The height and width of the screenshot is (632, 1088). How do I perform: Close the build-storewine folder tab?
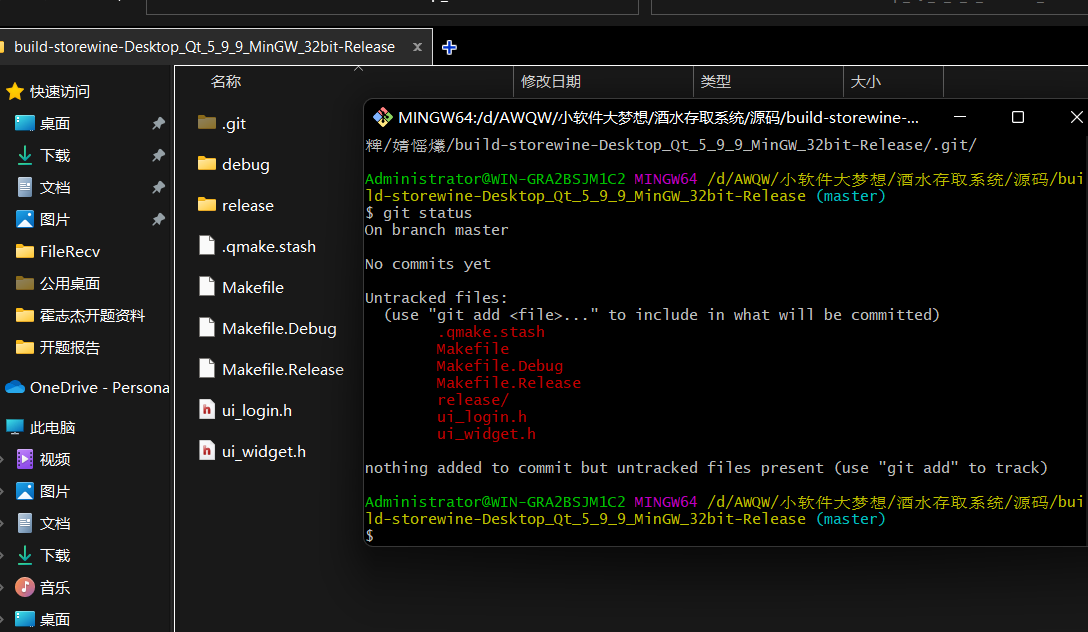417,47
